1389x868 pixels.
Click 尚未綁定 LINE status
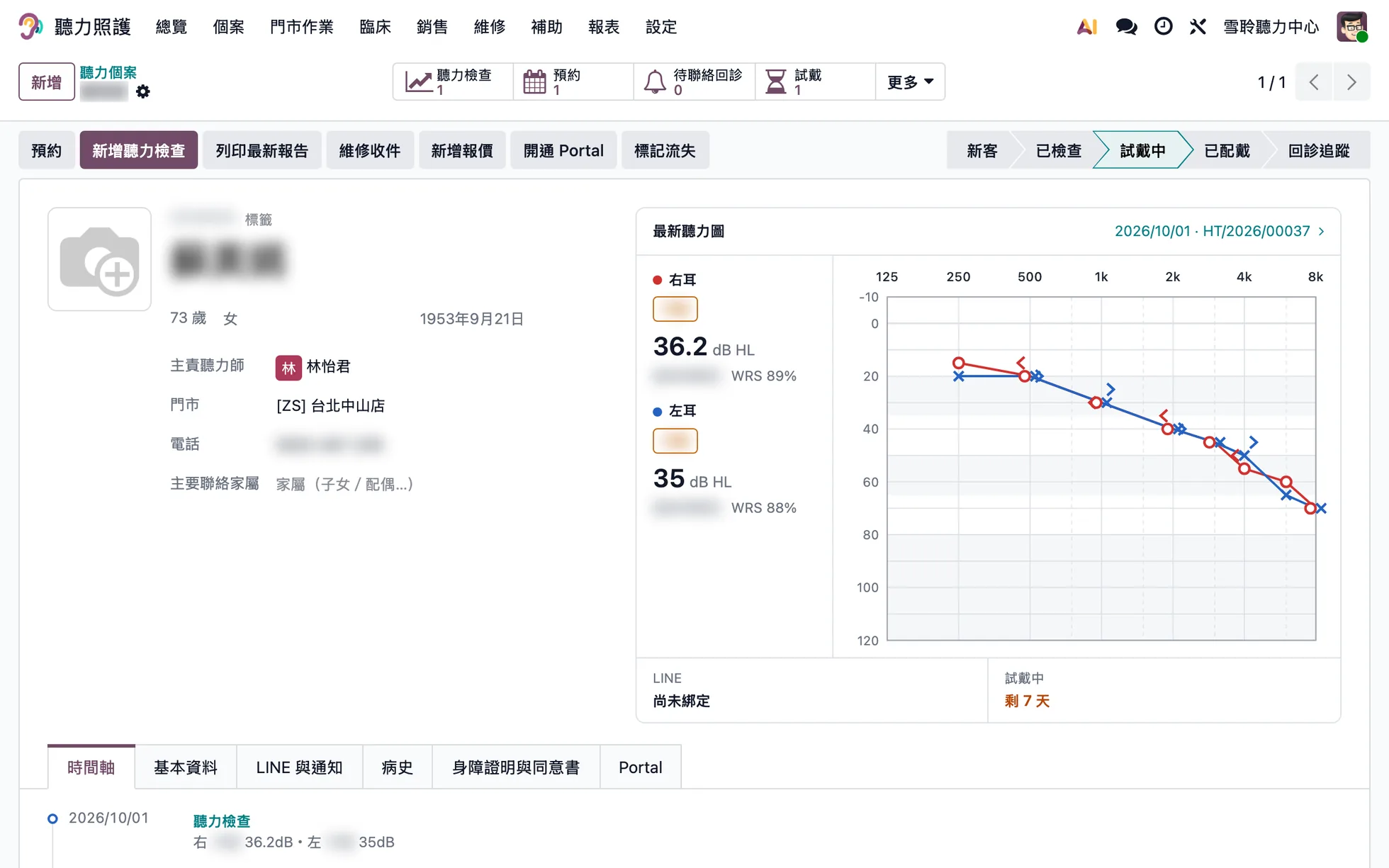[x=681, y=701]
